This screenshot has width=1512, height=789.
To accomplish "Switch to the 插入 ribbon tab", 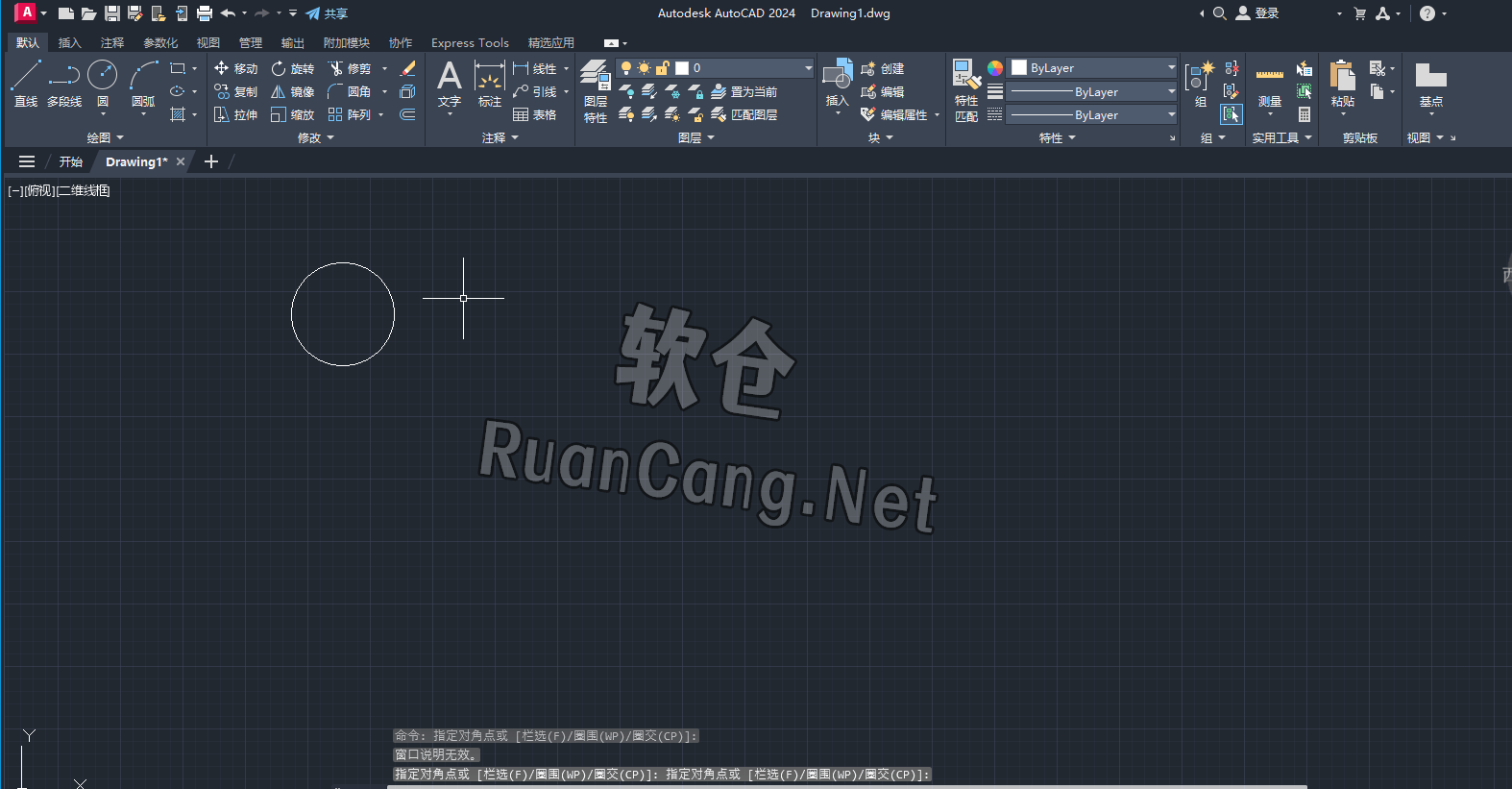I will 70,43.
